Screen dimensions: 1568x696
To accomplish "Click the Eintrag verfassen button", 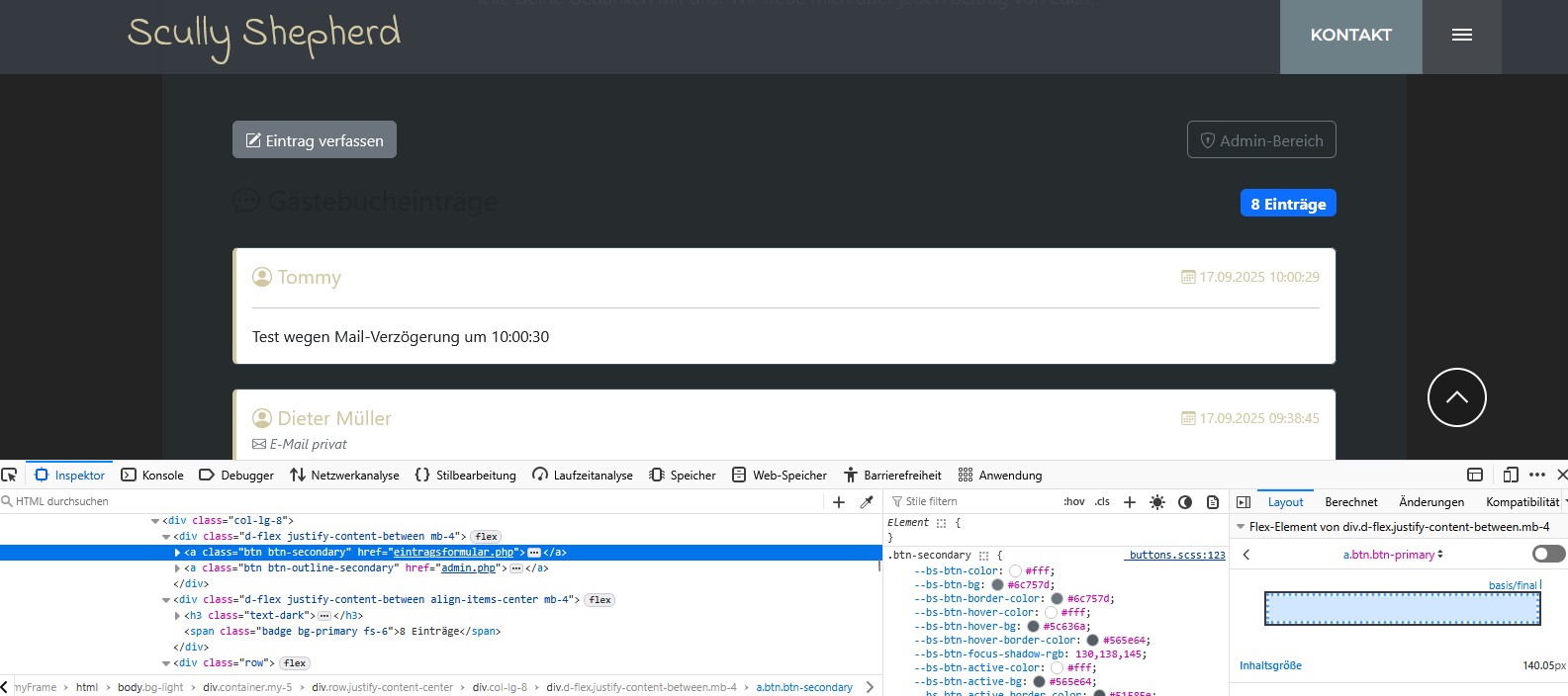I will 315,139.
